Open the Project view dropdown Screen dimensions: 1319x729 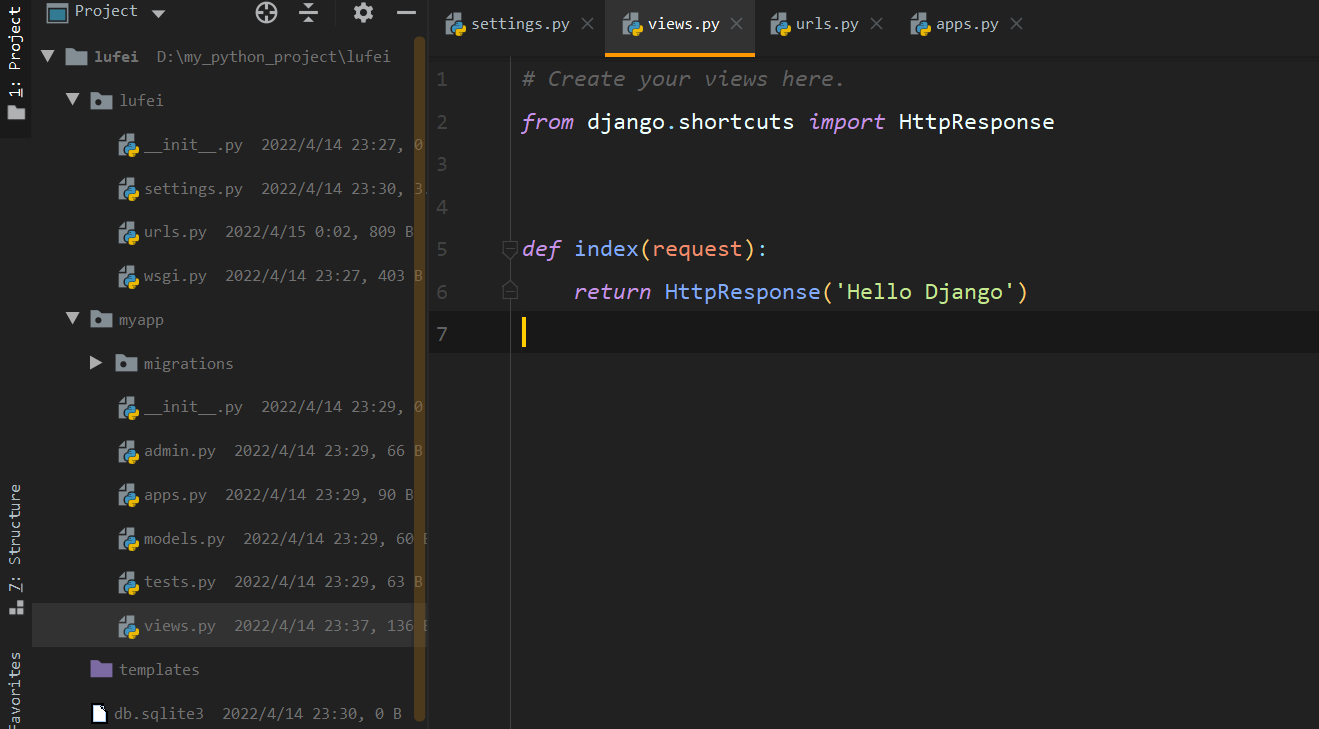(158, 12)
